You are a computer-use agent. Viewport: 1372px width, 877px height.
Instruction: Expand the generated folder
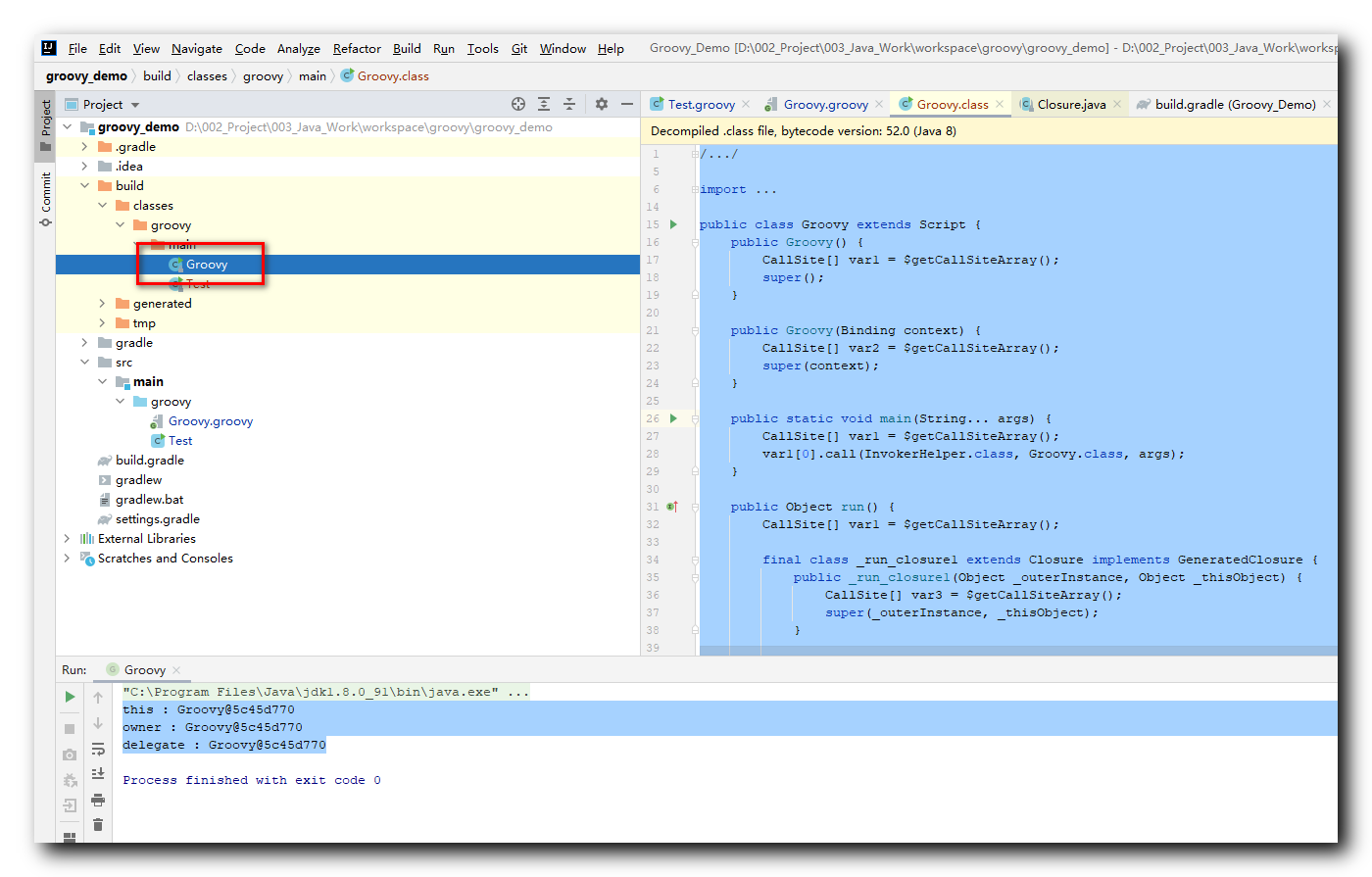pyautogui.click(x=103, y=303)
